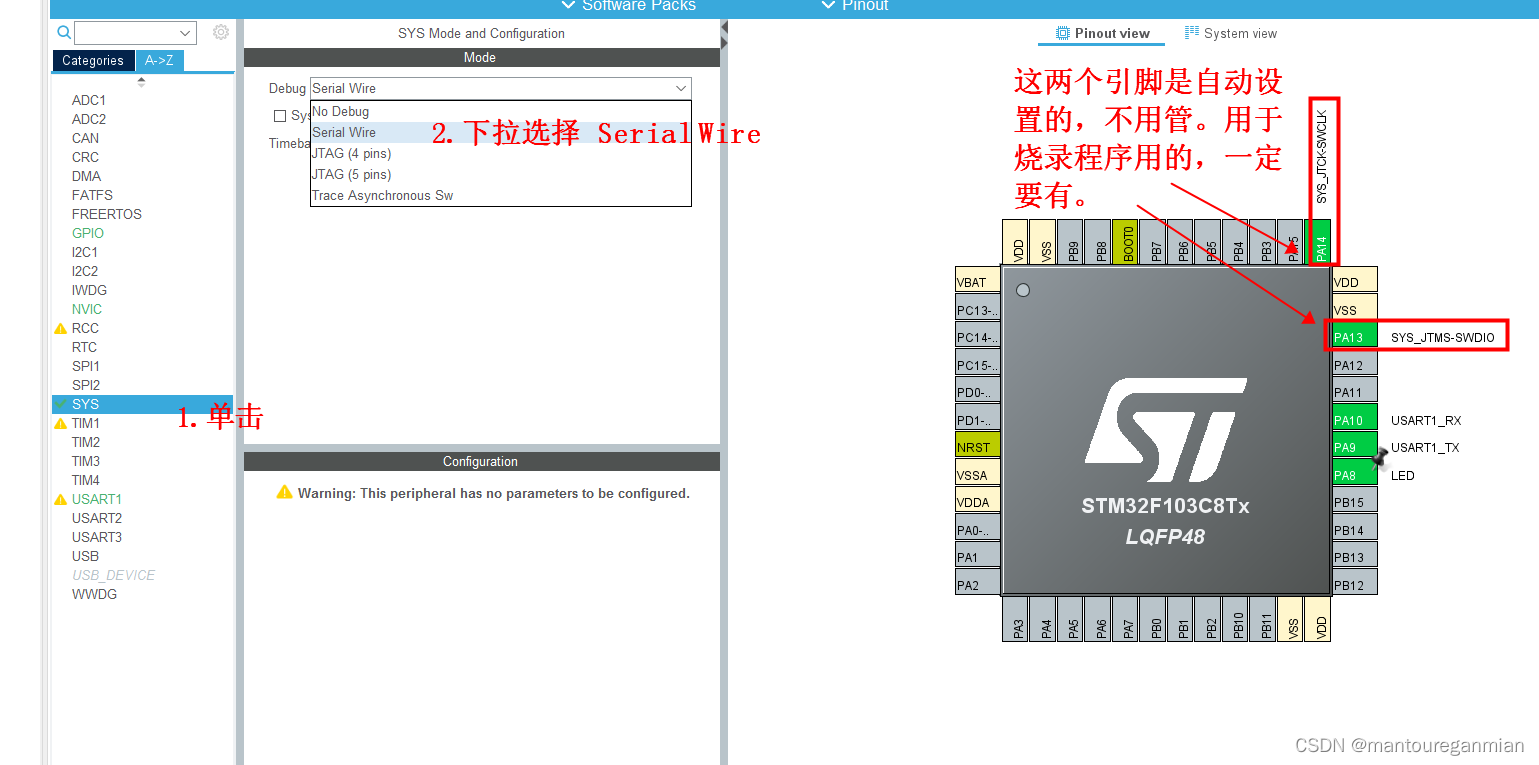Select GPIO in the list
The height and width of the screenshot is (765, 1539).
coord(88,233)
